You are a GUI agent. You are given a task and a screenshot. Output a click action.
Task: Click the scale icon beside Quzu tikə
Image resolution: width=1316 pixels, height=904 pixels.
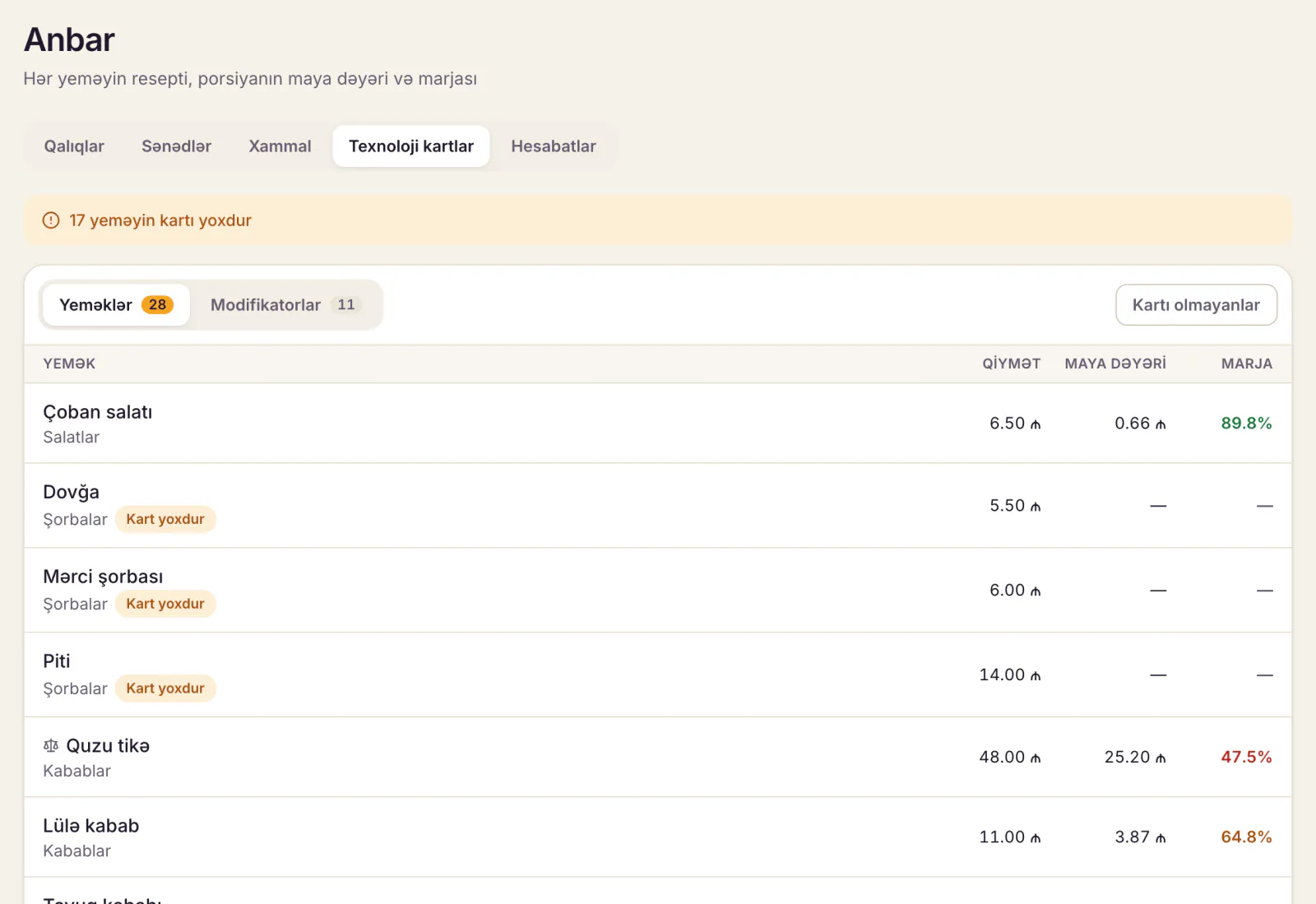[x=51, y=746]
